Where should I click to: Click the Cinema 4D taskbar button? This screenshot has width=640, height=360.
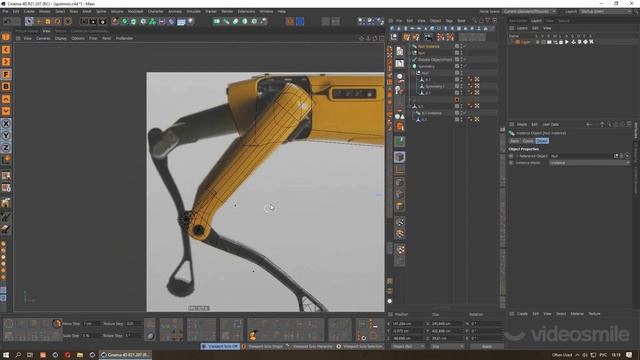(x=125, y=355)
